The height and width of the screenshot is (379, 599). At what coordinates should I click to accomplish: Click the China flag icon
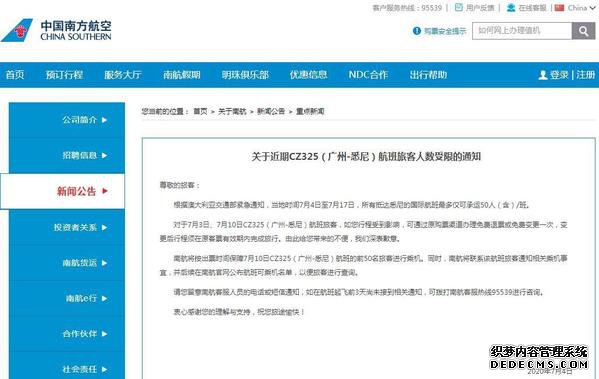559,8
